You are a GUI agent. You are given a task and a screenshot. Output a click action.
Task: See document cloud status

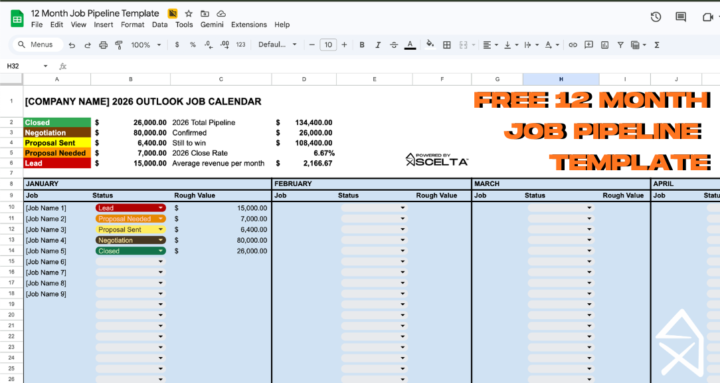221,14
